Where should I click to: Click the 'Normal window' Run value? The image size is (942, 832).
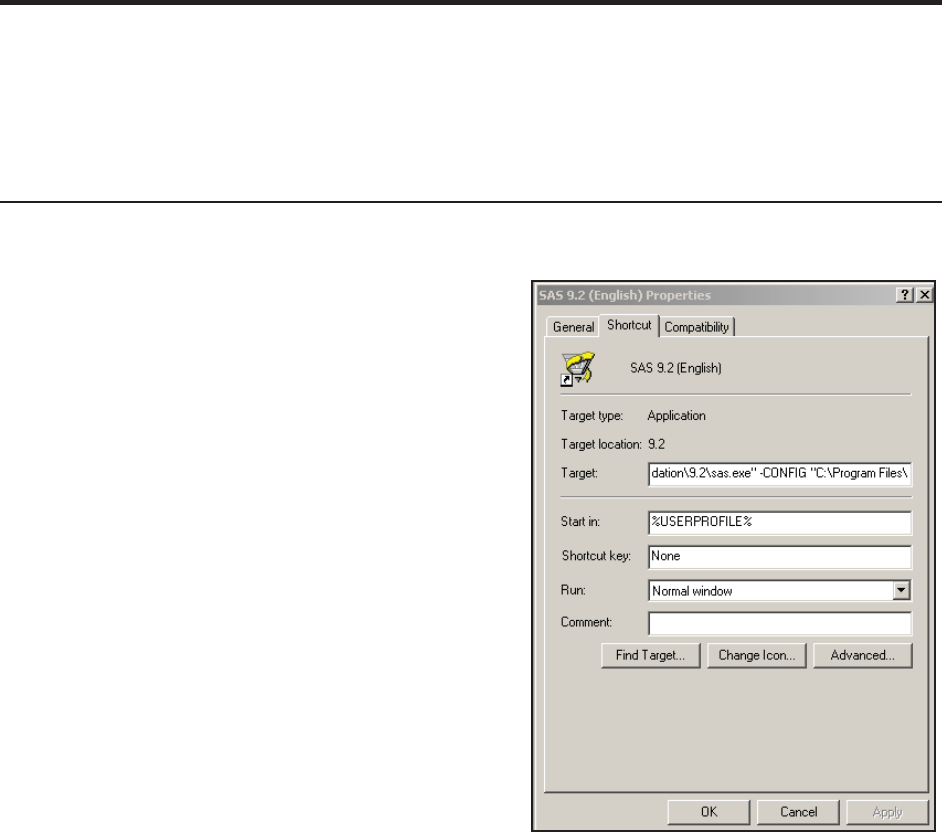pos(692,591)
